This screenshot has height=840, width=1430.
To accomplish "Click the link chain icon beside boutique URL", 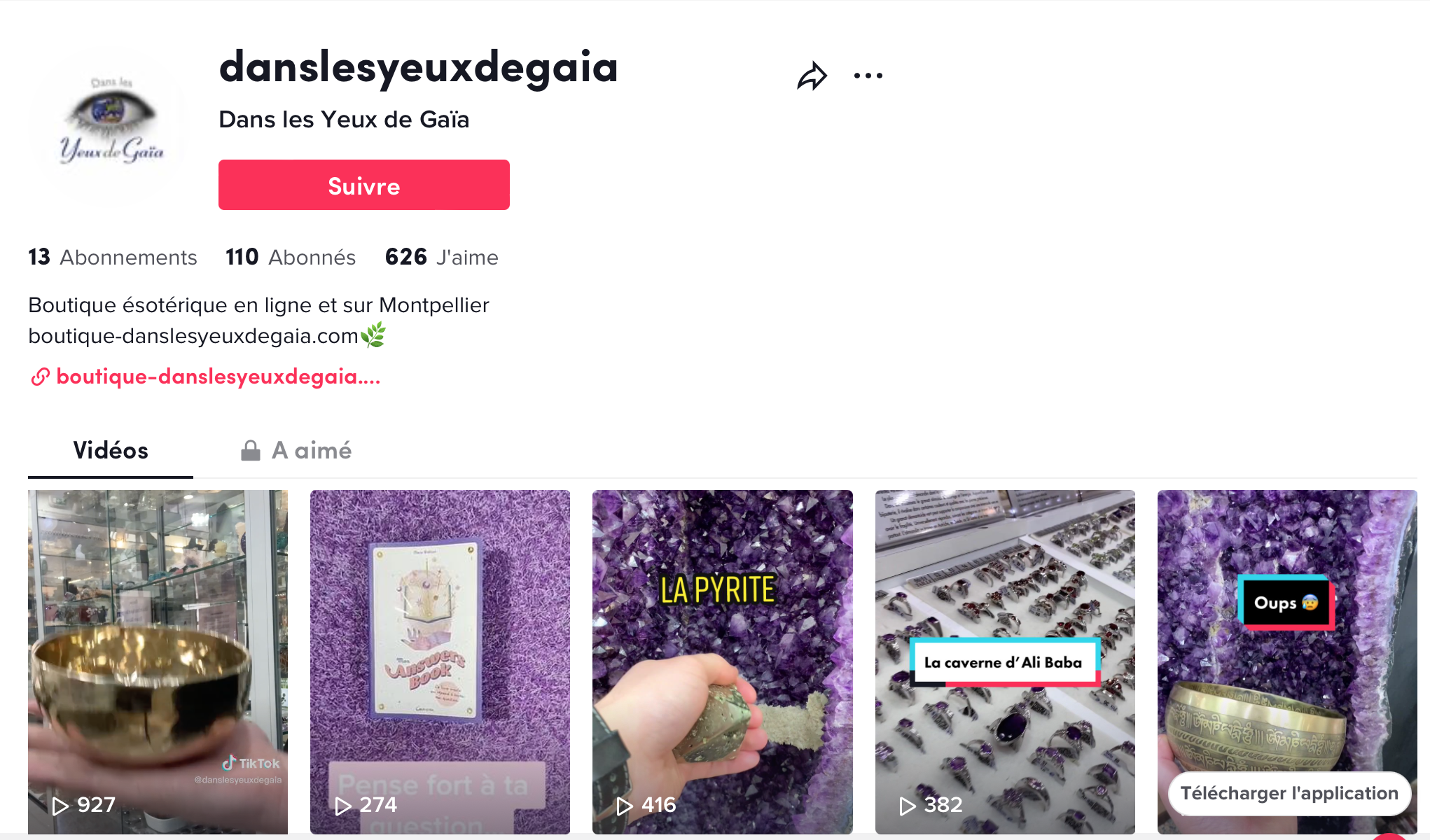I will (x=40, y=377).
